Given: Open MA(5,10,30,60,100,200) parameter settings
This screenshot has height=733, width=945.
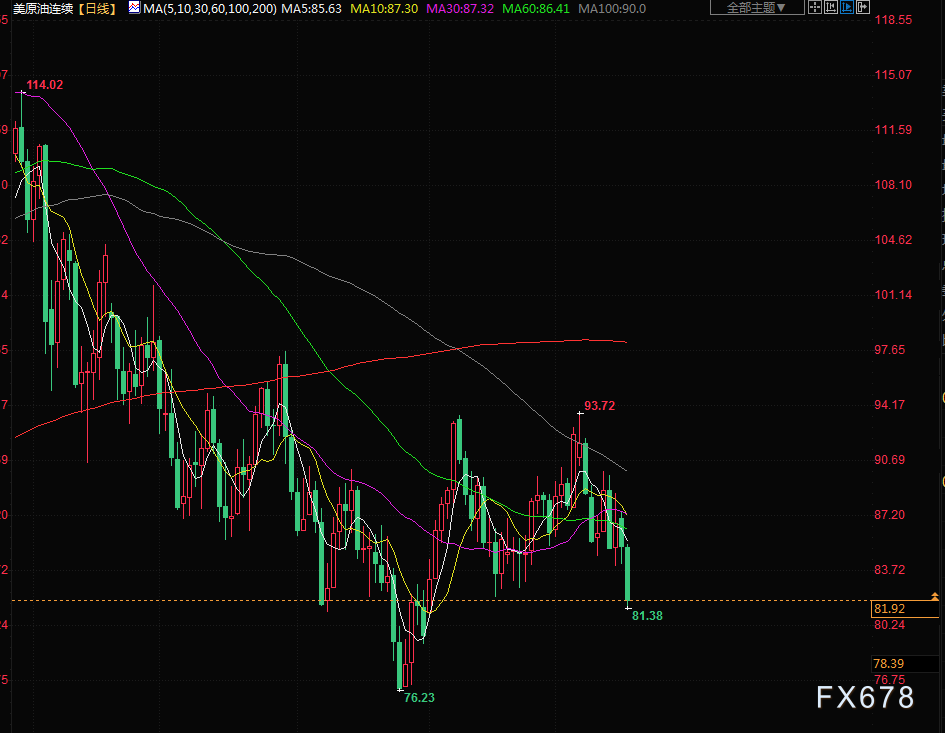Looking at the screenshot, I should click(x=210, y=9).
